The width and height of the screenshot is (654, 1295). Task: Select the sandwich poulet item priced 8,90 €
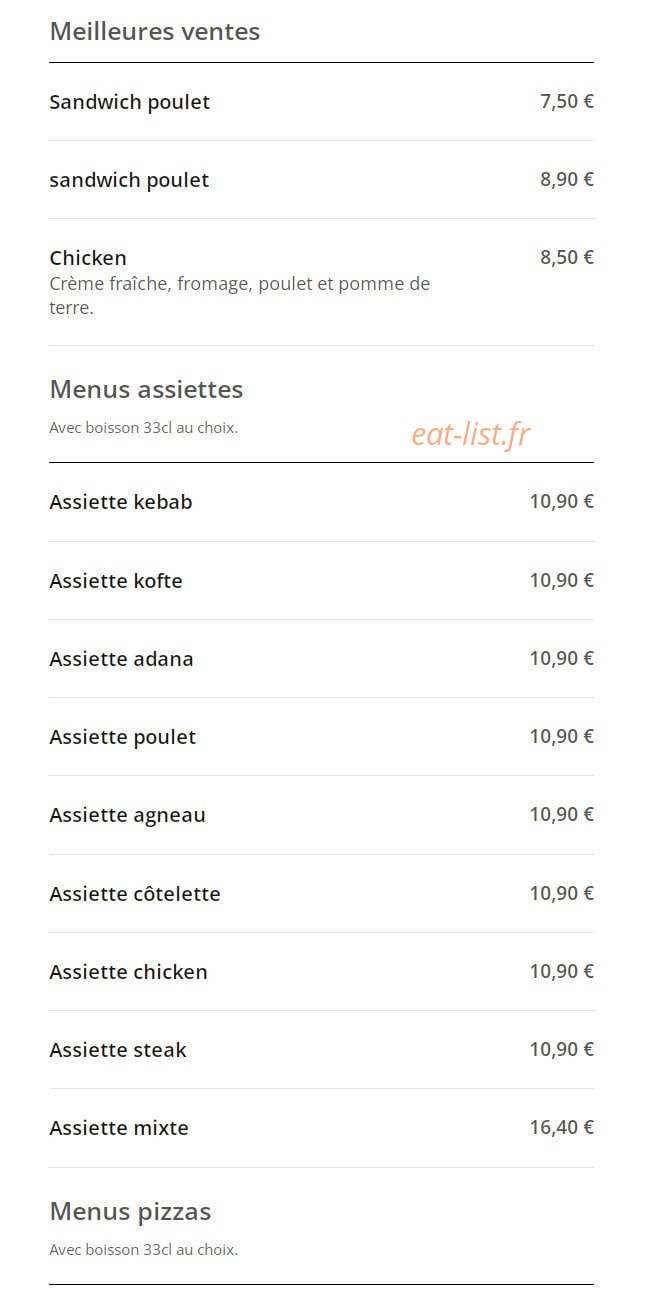[321, 180]
